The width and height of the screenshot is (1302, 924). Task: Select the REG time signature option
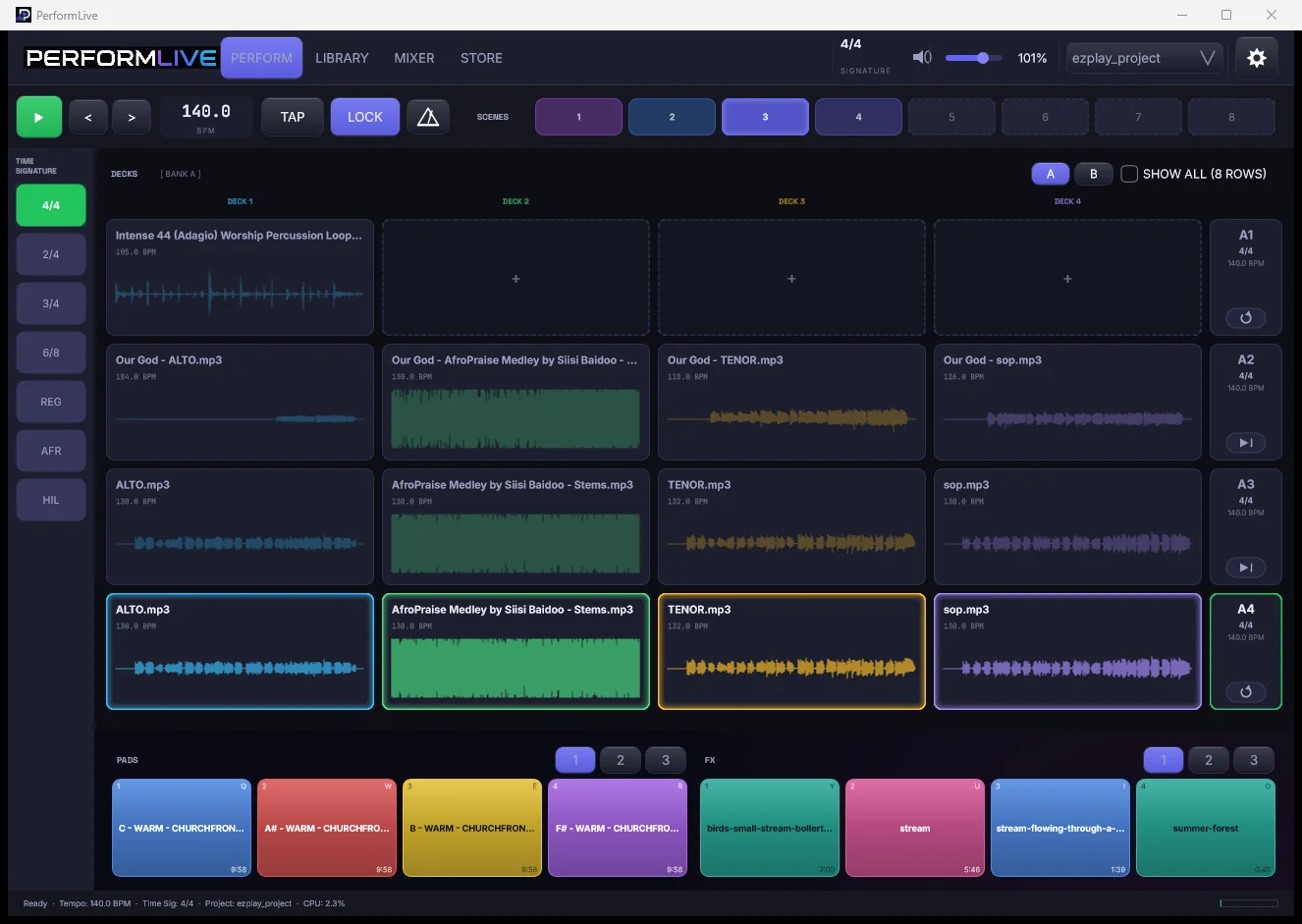tap(51, 402)
